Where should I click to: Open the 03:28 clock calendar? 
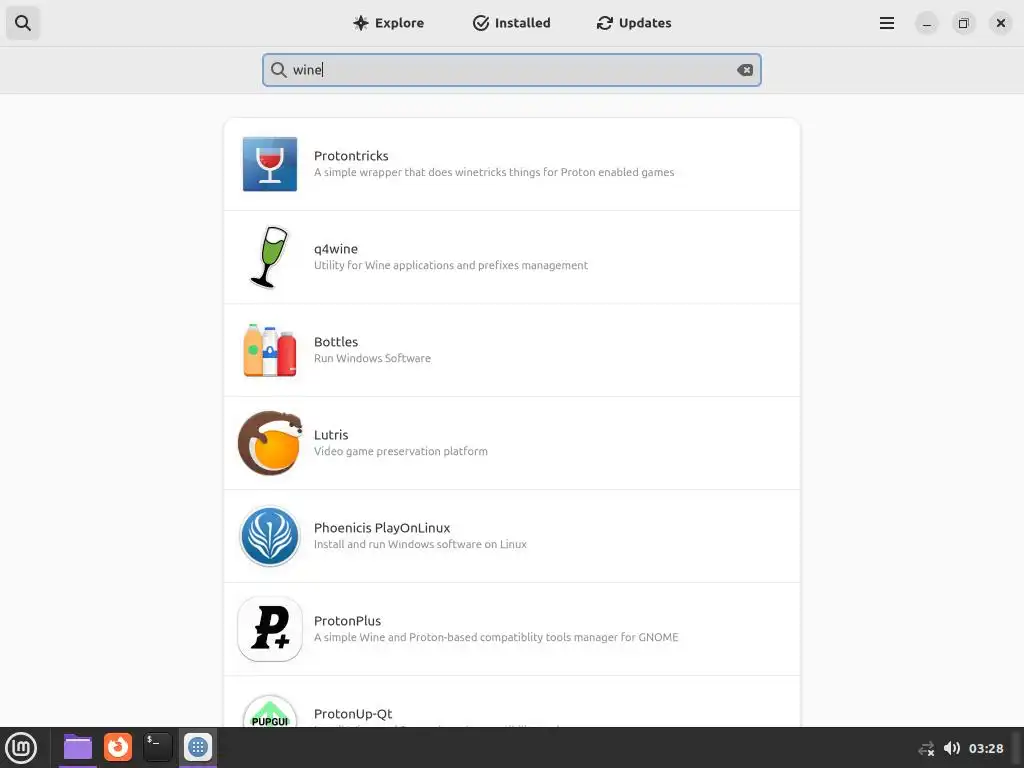click(x=985, y=748)
